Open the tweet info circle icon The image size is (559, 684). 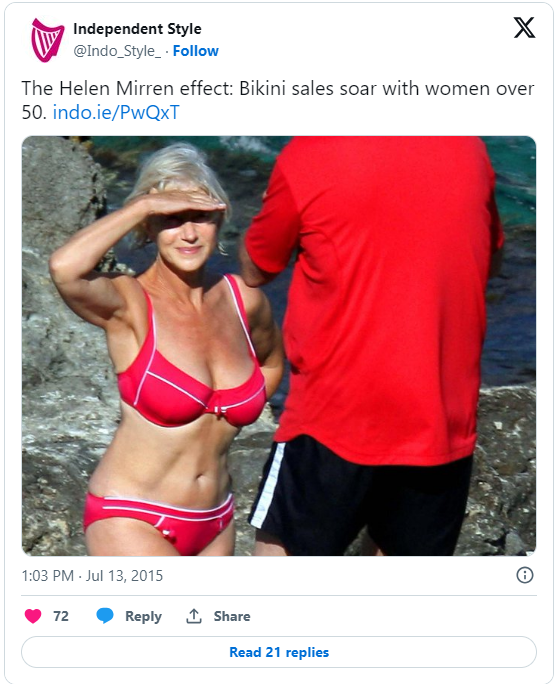[525, 575]
